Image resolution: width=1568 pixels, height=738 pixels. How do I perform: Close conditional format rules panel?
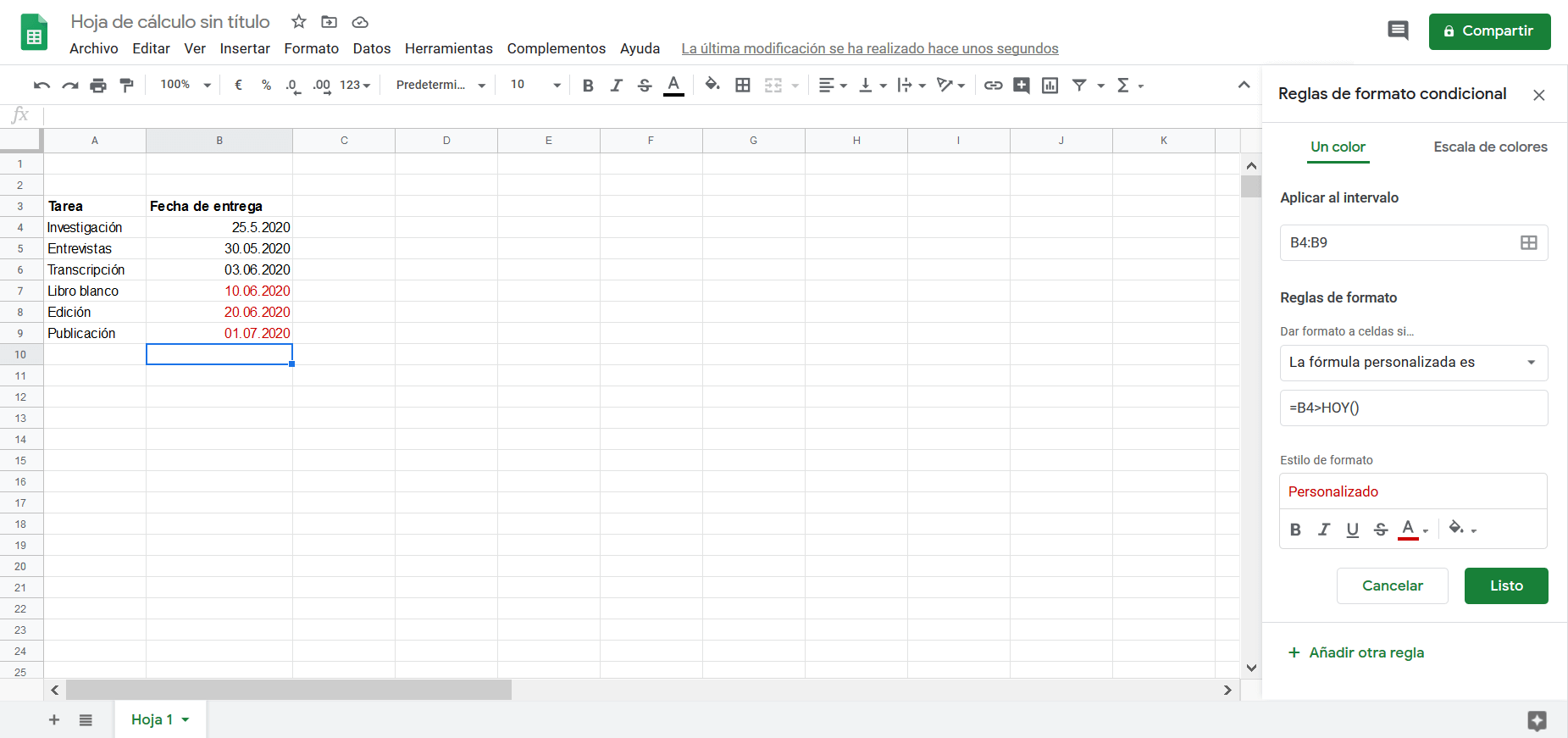tap(1539, 95)
